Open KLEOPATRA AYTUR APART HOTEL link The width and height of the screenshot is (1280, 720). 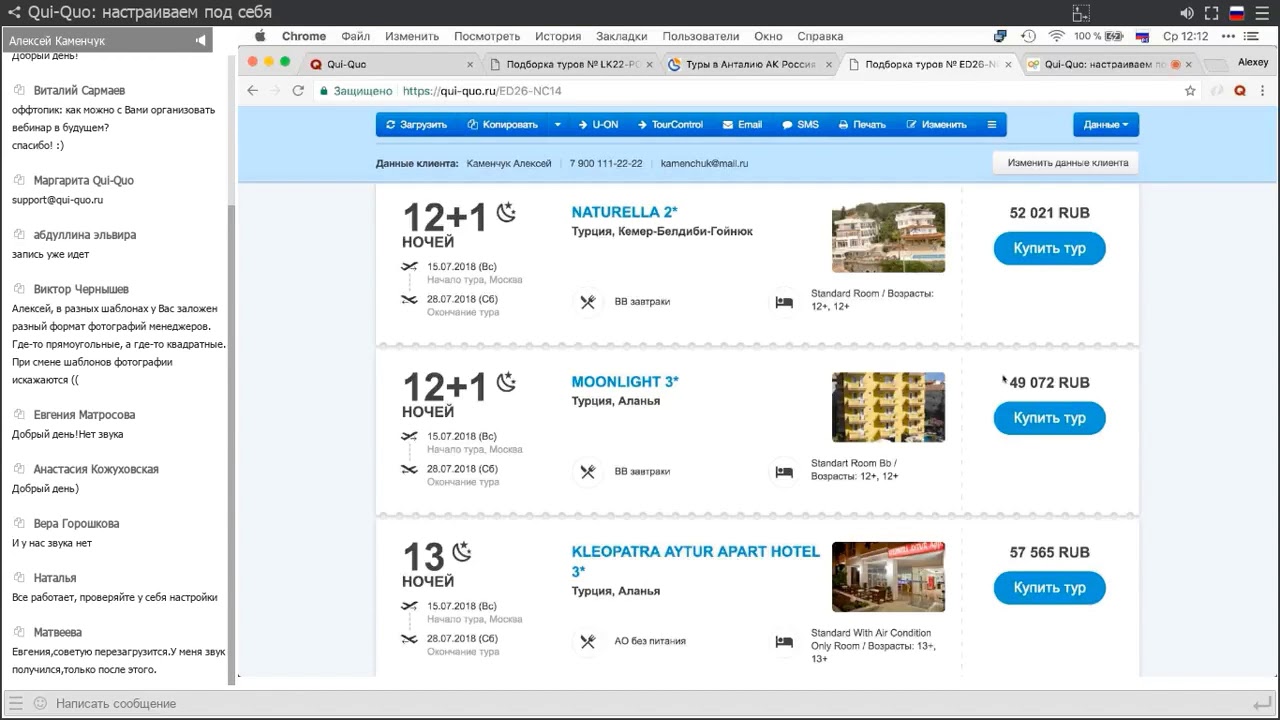click(695, 561)
